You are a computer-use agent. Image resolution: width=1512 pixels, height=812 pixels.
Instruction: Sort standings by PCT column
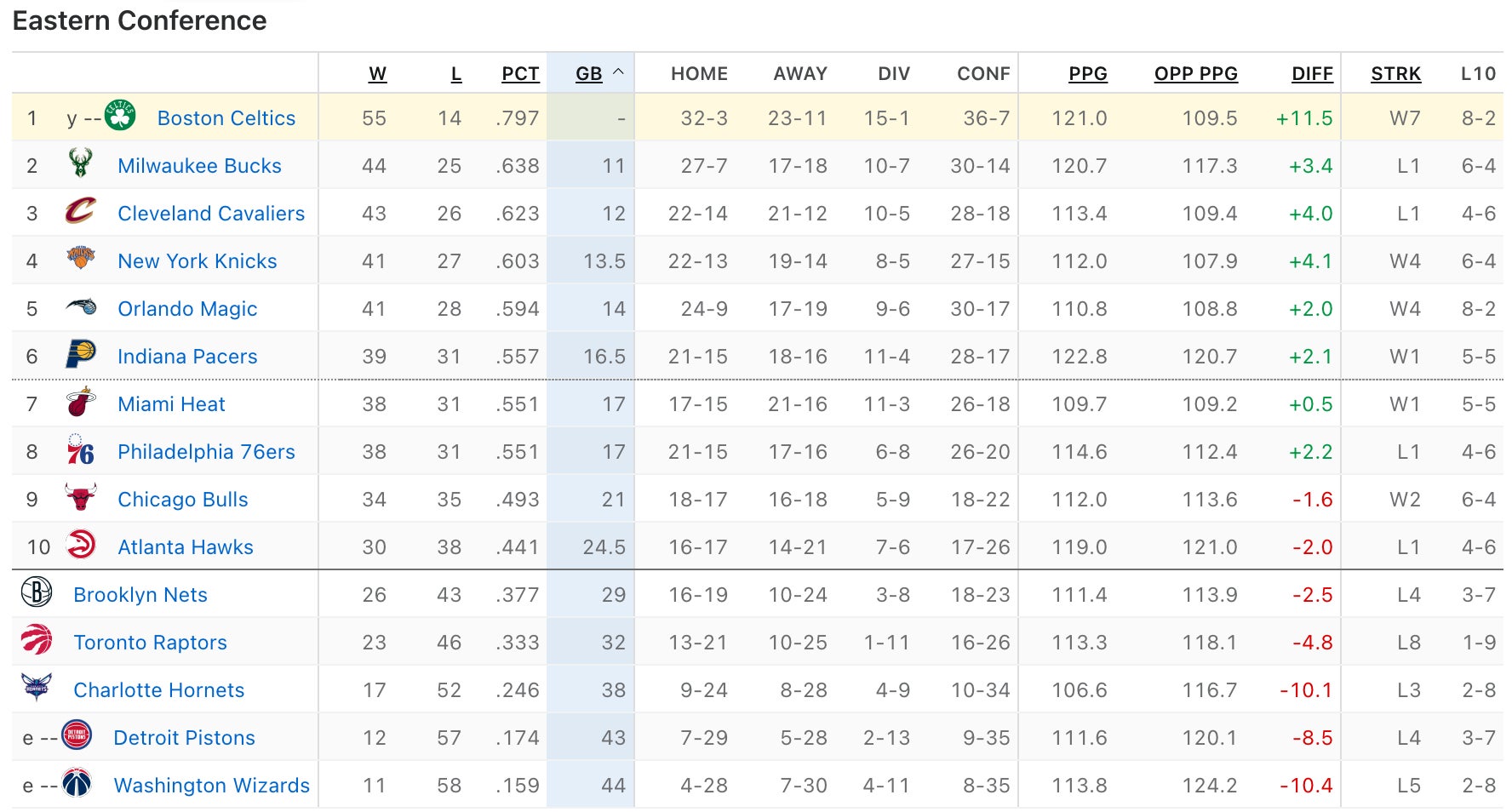(520, 74)
